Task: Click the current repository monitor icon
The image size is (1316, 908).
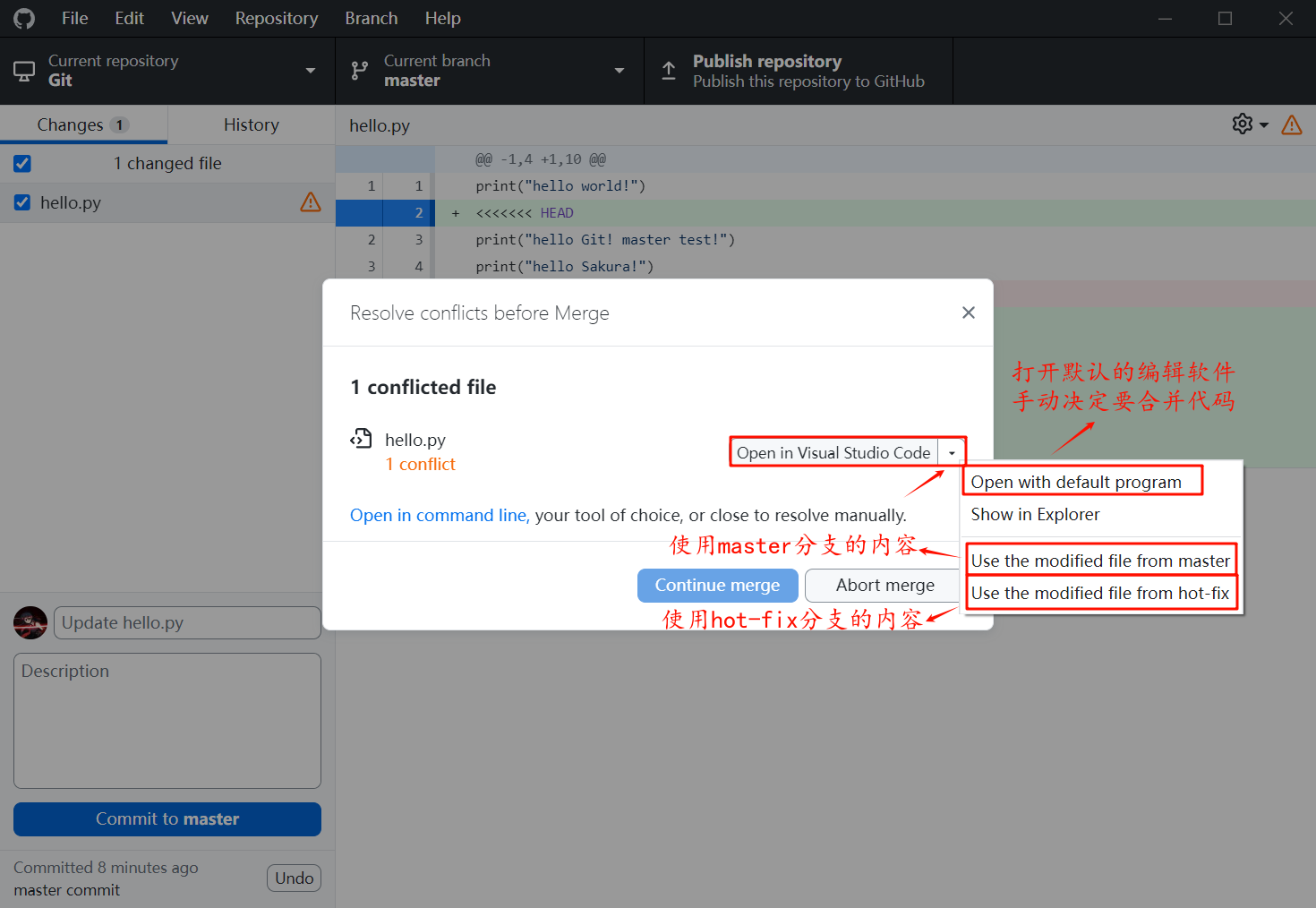Action: point(24,71)
